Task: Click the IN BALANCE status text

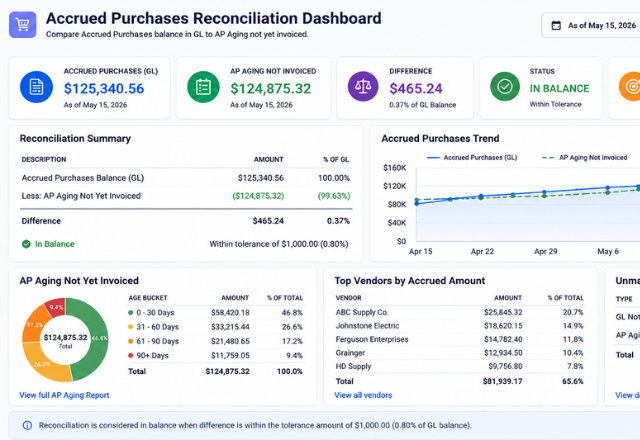Action: point(559,89)
